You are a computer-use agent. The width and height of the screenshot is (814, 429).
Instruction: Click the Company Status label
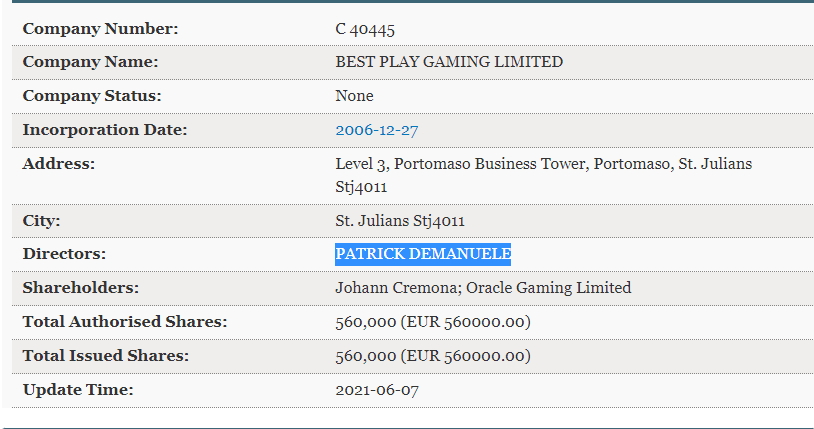92,96
